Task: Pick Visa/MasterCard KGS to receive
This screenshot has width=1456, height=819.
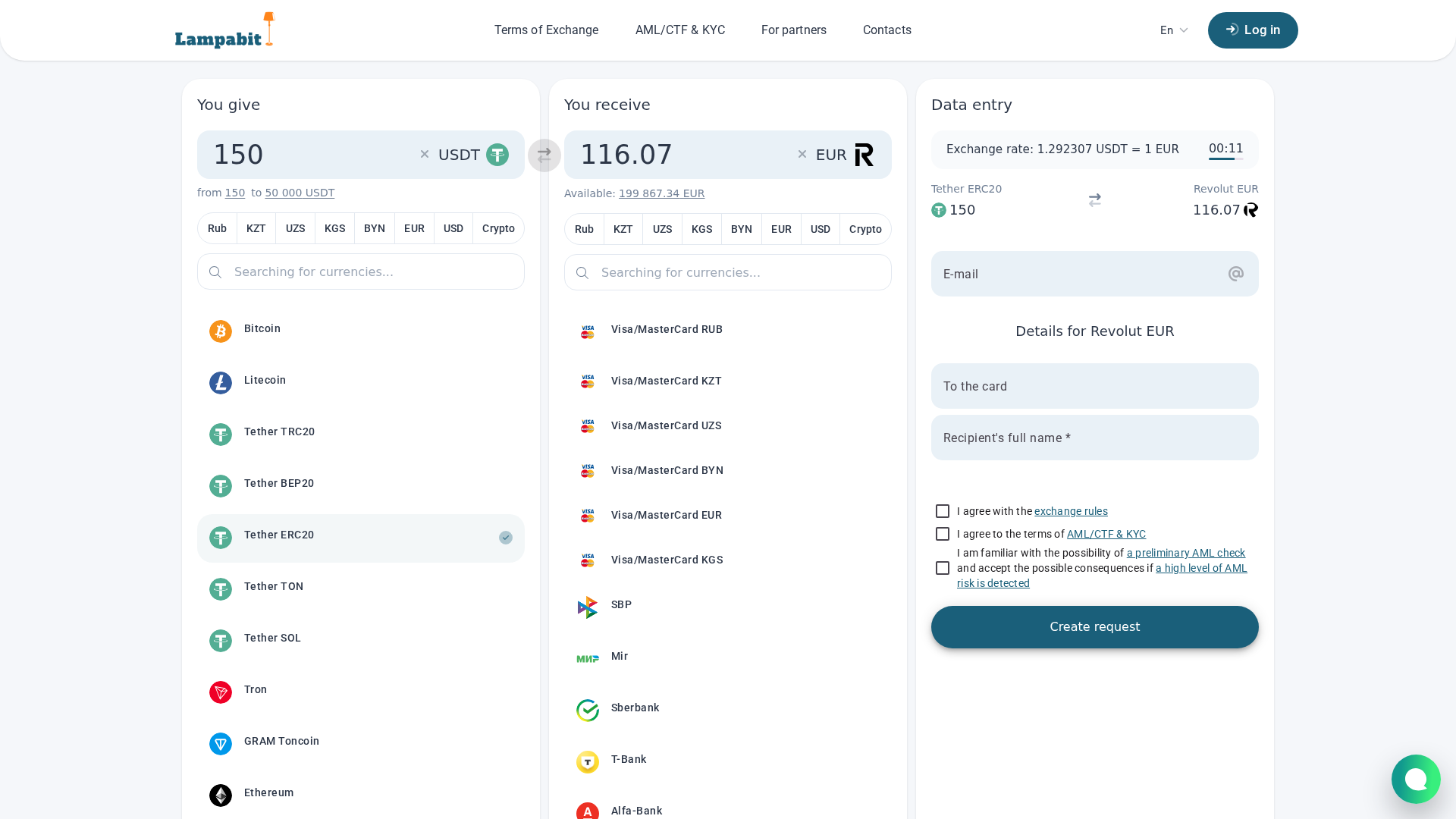Action: (x=728, y=560)
